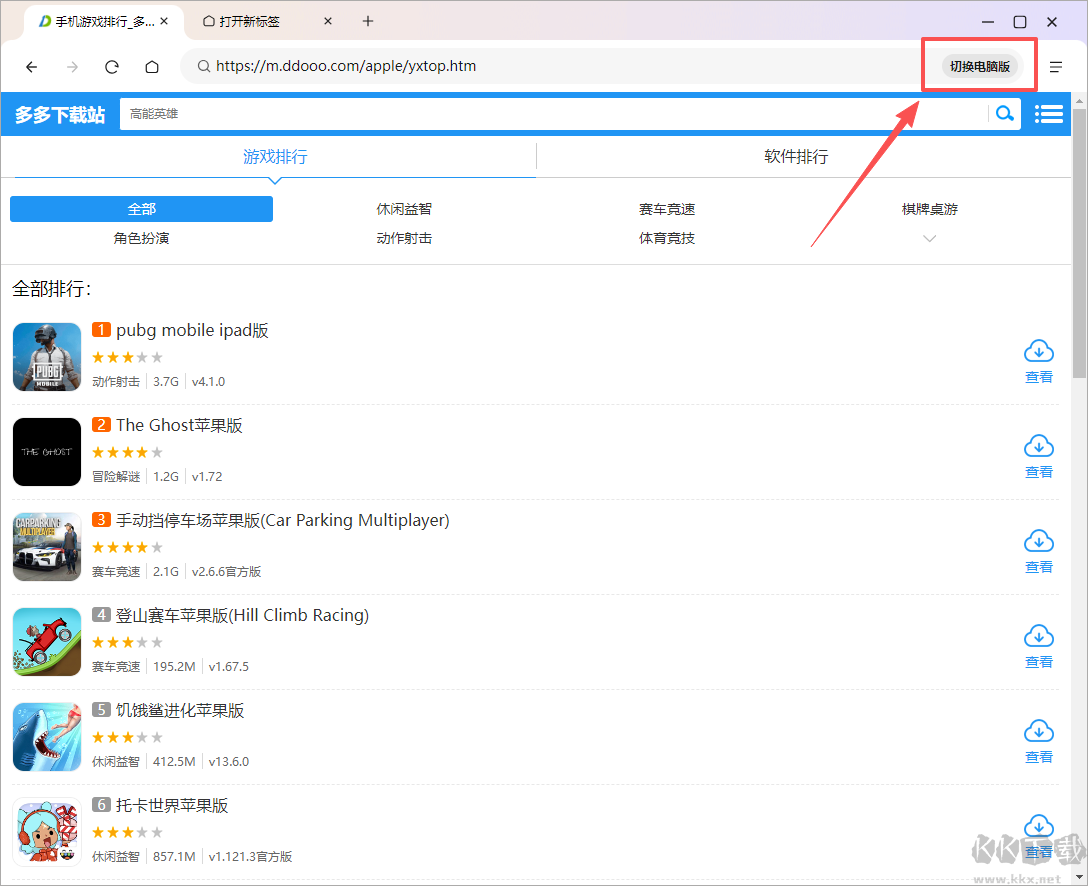Viewport: 1088px width, 886px height.
Task: Open The Ghost苹果版 title
Action: pos(179,425)
